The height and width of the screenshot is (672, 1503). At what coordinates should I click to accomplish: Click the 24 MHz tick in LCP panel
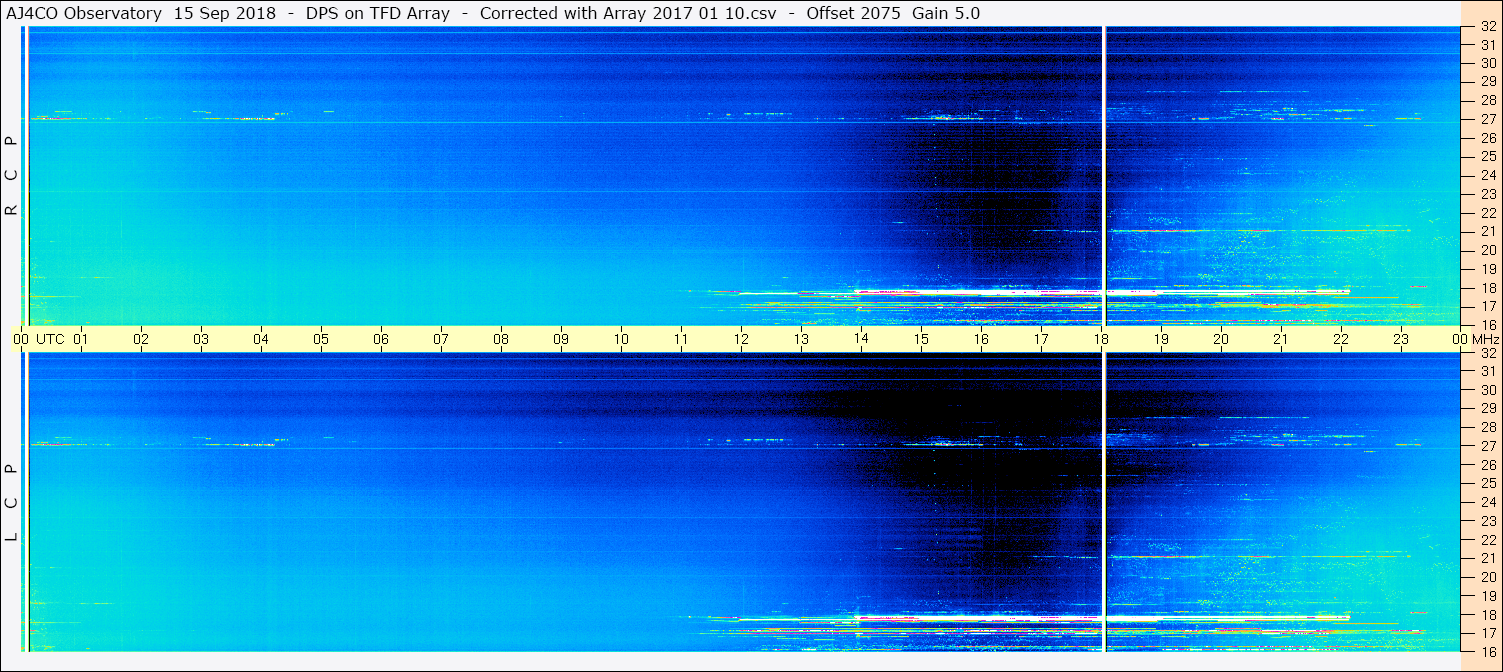point(1488,502)
